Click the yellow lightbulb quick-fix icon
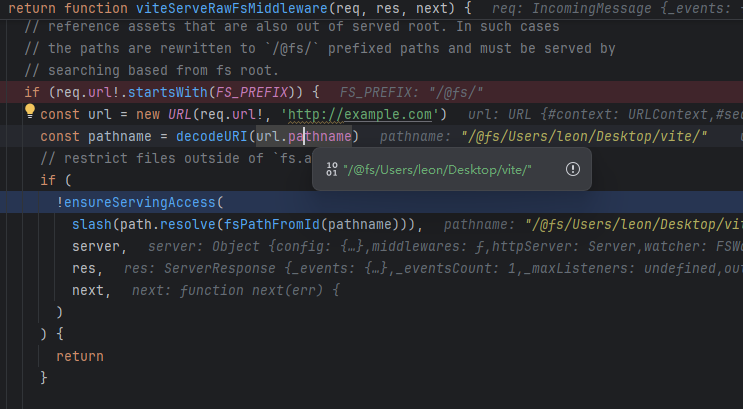743x409 pixels. (x=30, y=112)
